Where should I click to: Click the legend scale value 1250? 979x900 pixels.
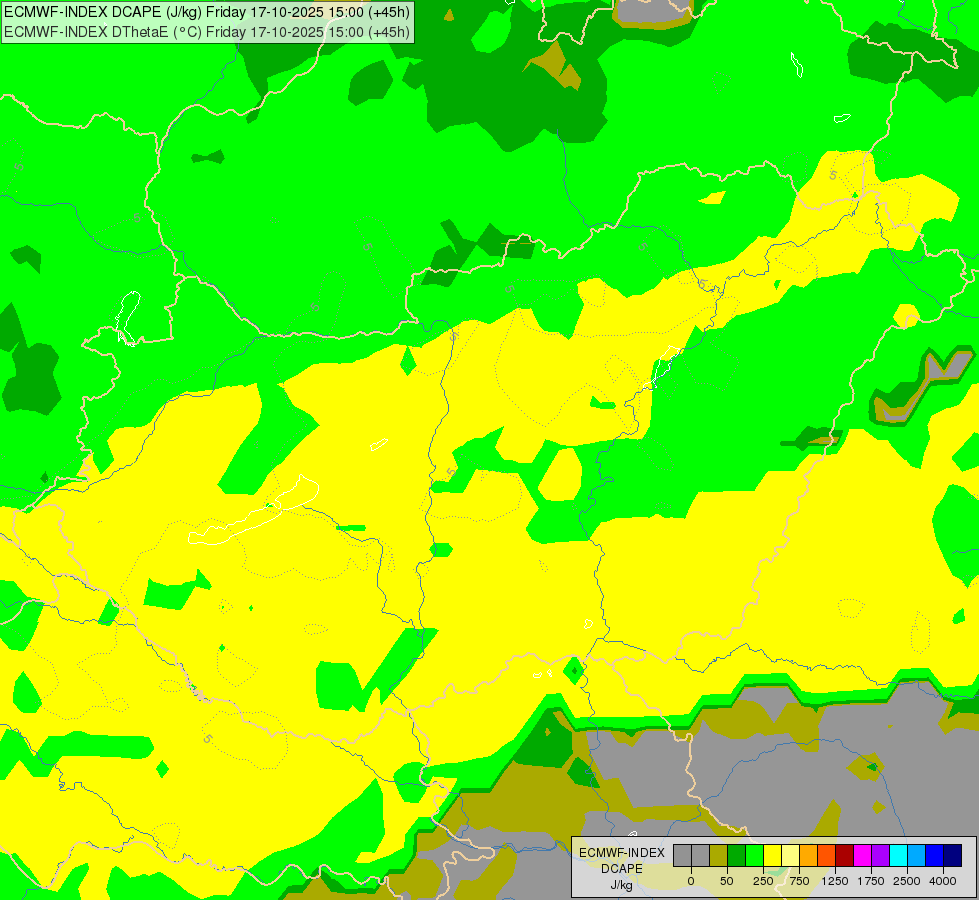835,881
